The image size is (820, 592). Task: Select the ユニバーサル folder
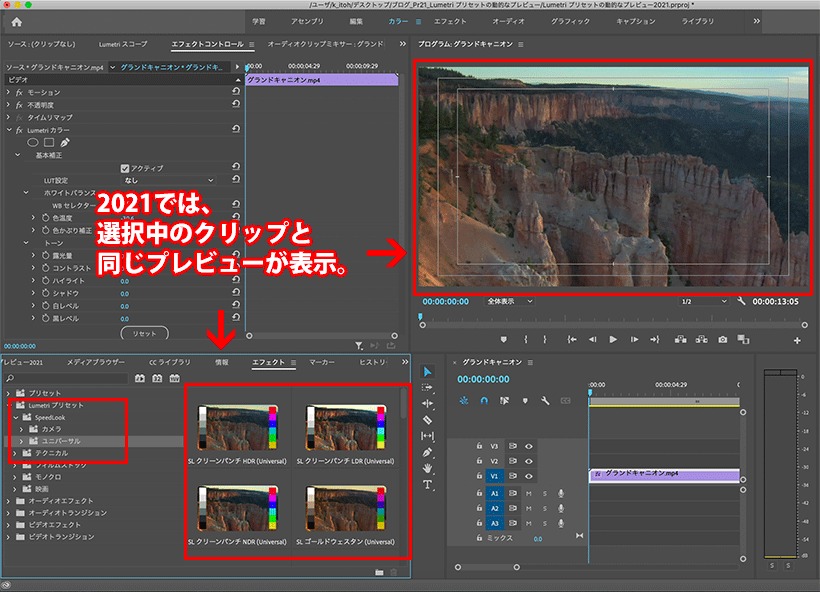tap(61, 441)
